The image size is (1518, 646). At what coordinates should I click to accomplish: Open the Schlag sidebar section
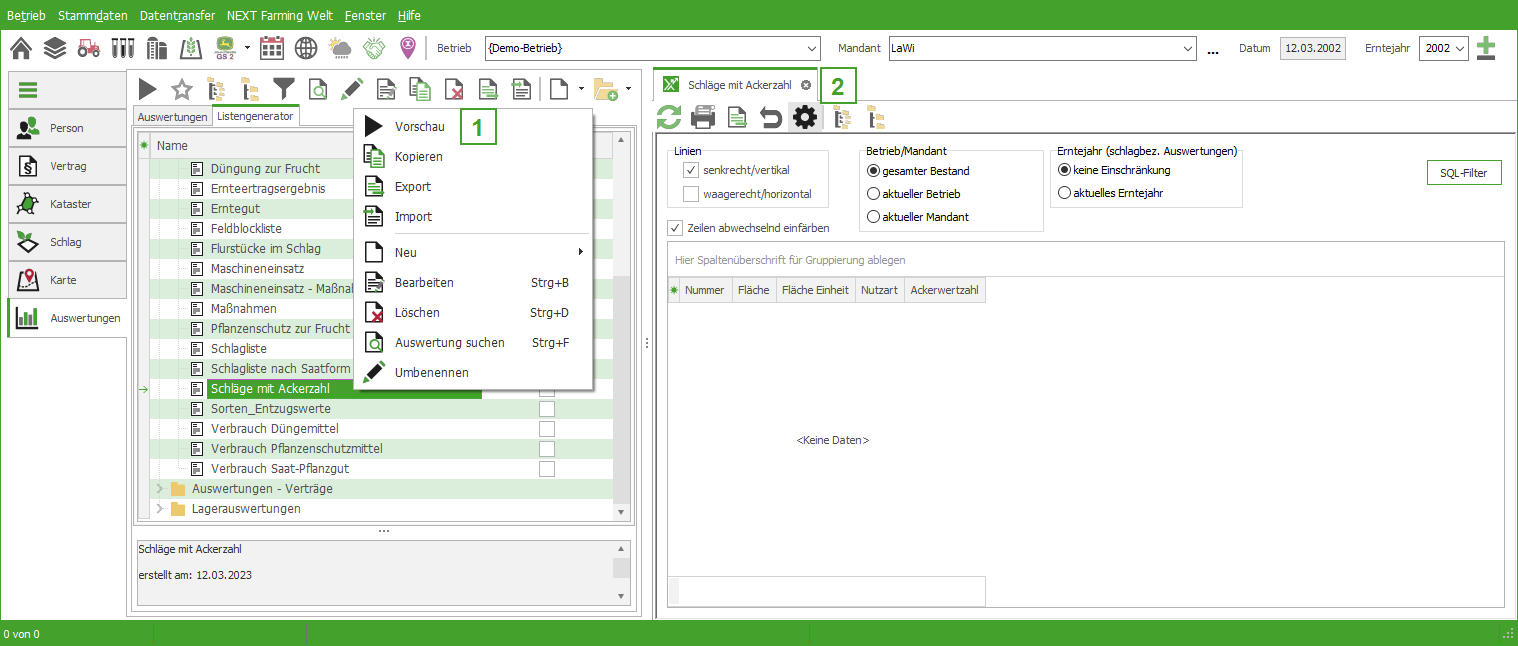point(67,242)
